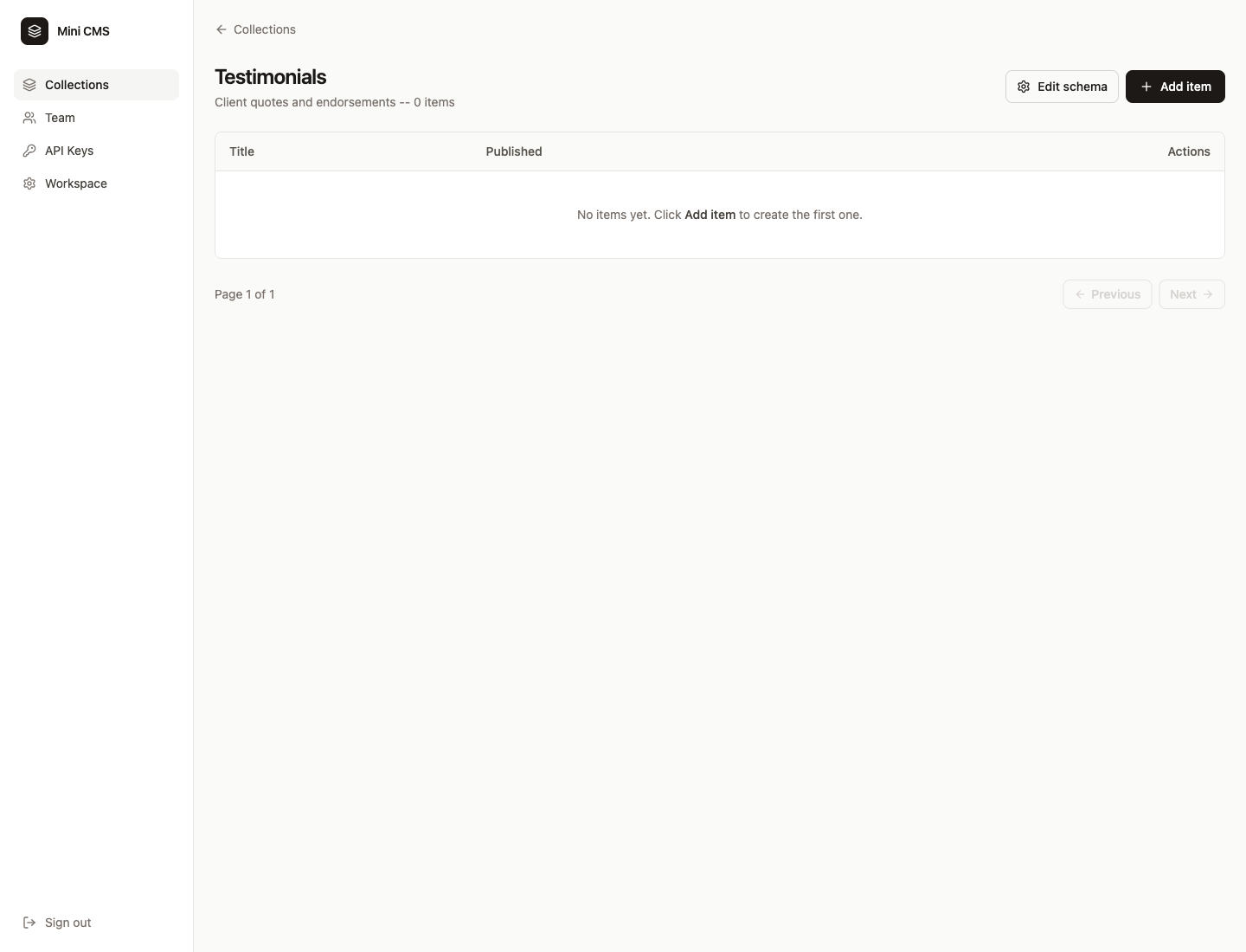Click the right arrow on Next button
1246x952 pixels.
[x=1207, y=294]
